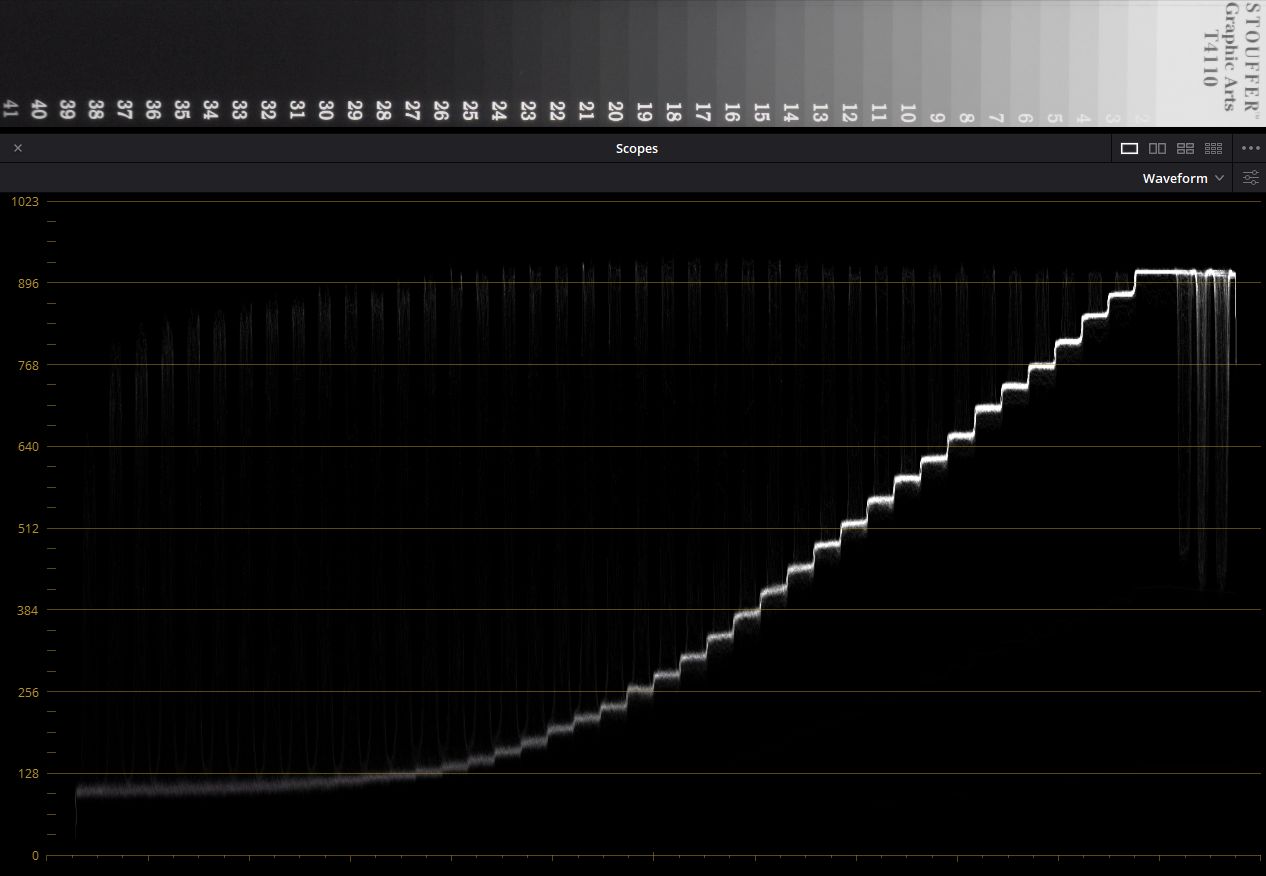
Task: Click the Scopes panel title
Action: (x=637, y=148)
